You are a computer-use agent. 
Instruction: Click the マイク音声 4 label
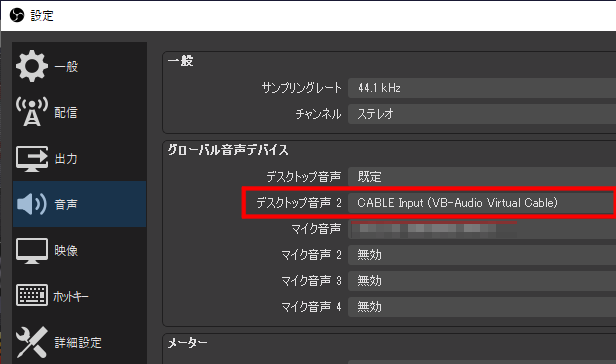[x=312, y=307]
